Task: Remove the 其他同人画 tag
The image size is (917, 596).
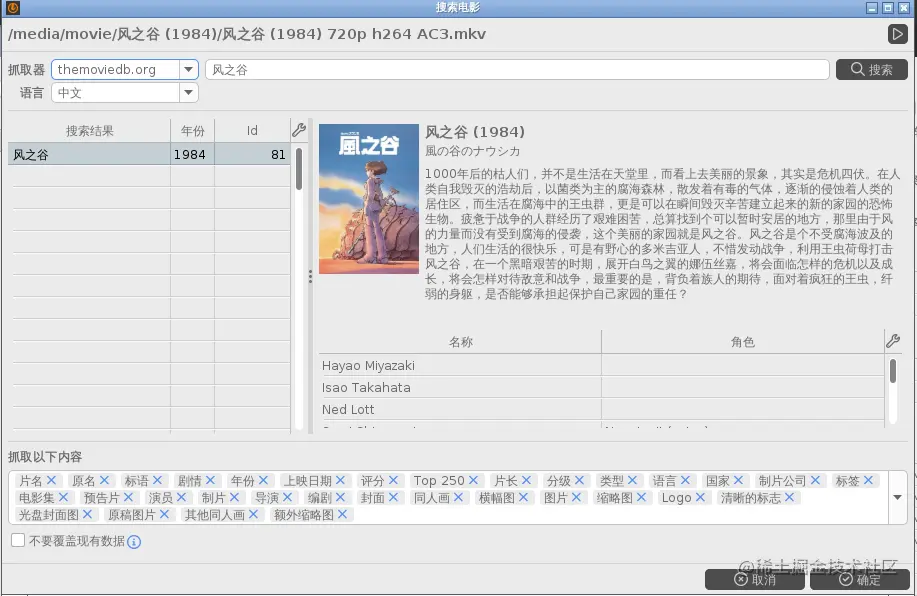Action: 253,514
